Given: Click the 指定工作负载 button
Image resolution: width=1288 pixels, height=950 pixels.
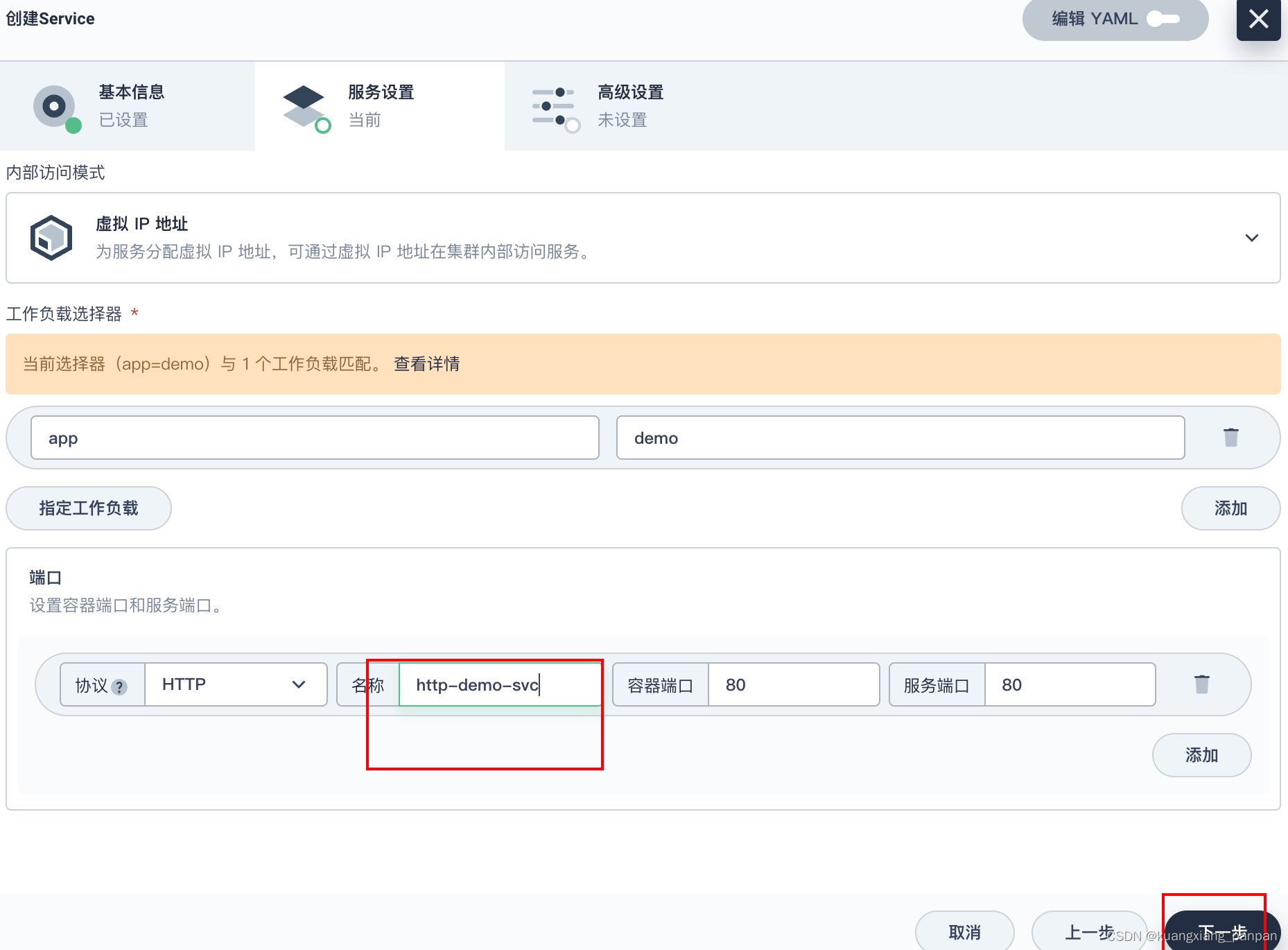Looking at the screenshot, I should (89, 508).
